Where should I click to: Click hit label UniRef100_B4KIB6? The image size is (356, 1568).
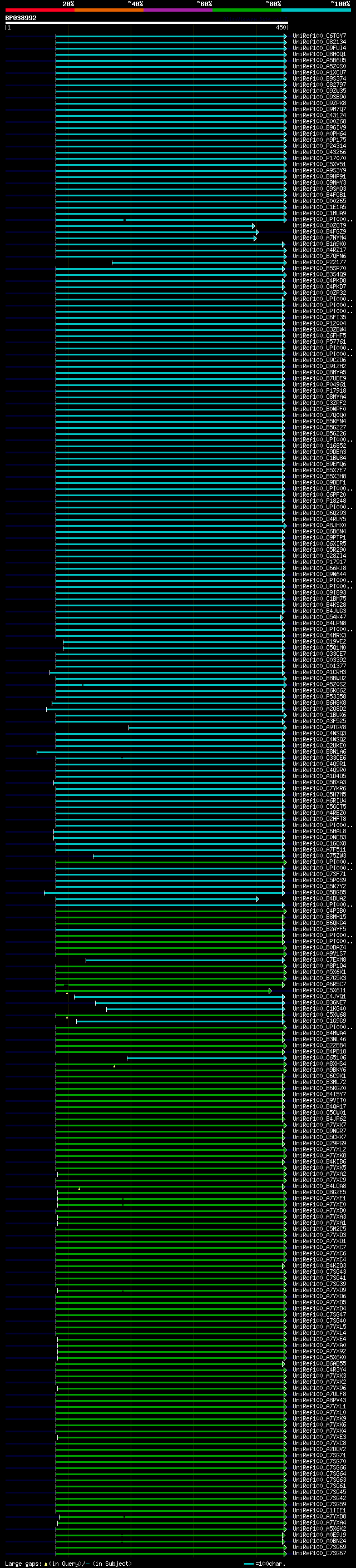(x=319, y=1162)
